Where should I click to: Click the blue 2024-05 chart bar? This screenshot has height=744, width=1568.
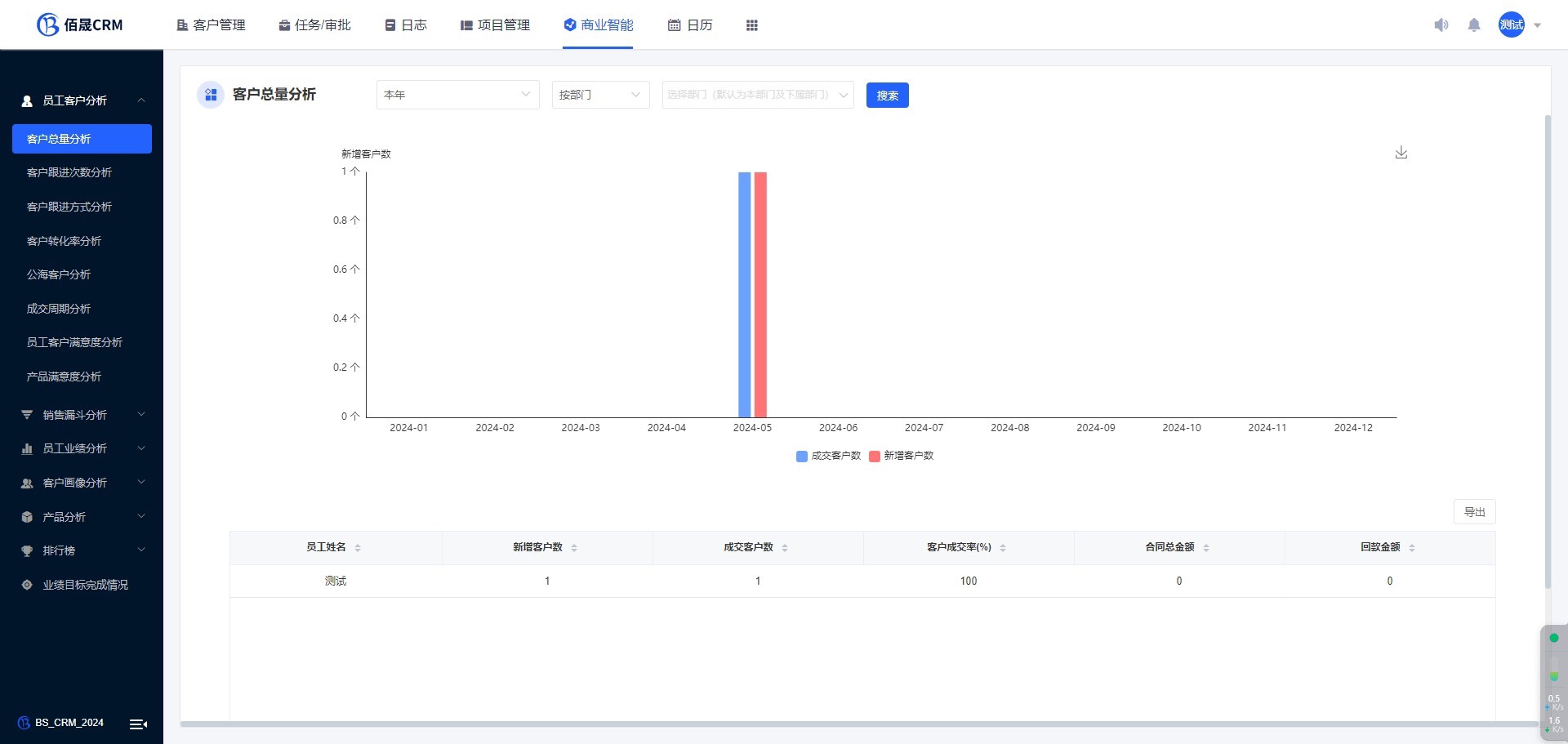click(744, 294)
